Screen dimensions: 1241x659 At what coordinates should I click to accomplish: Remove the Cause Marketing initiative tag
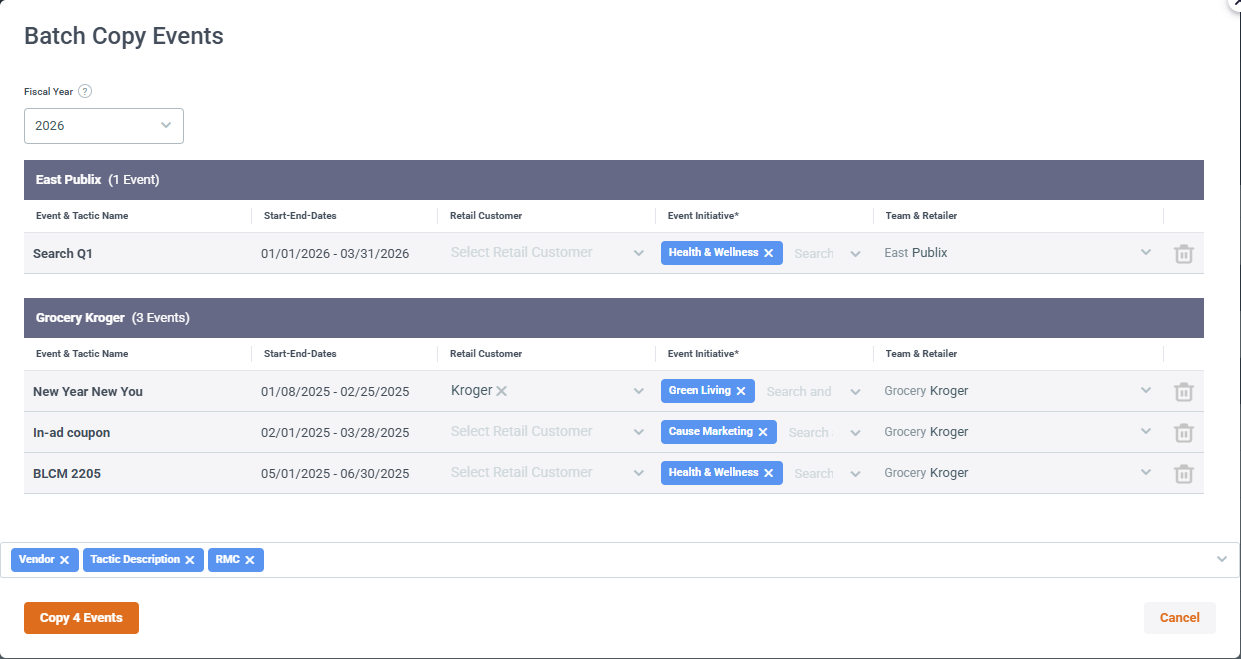(762, 432)
